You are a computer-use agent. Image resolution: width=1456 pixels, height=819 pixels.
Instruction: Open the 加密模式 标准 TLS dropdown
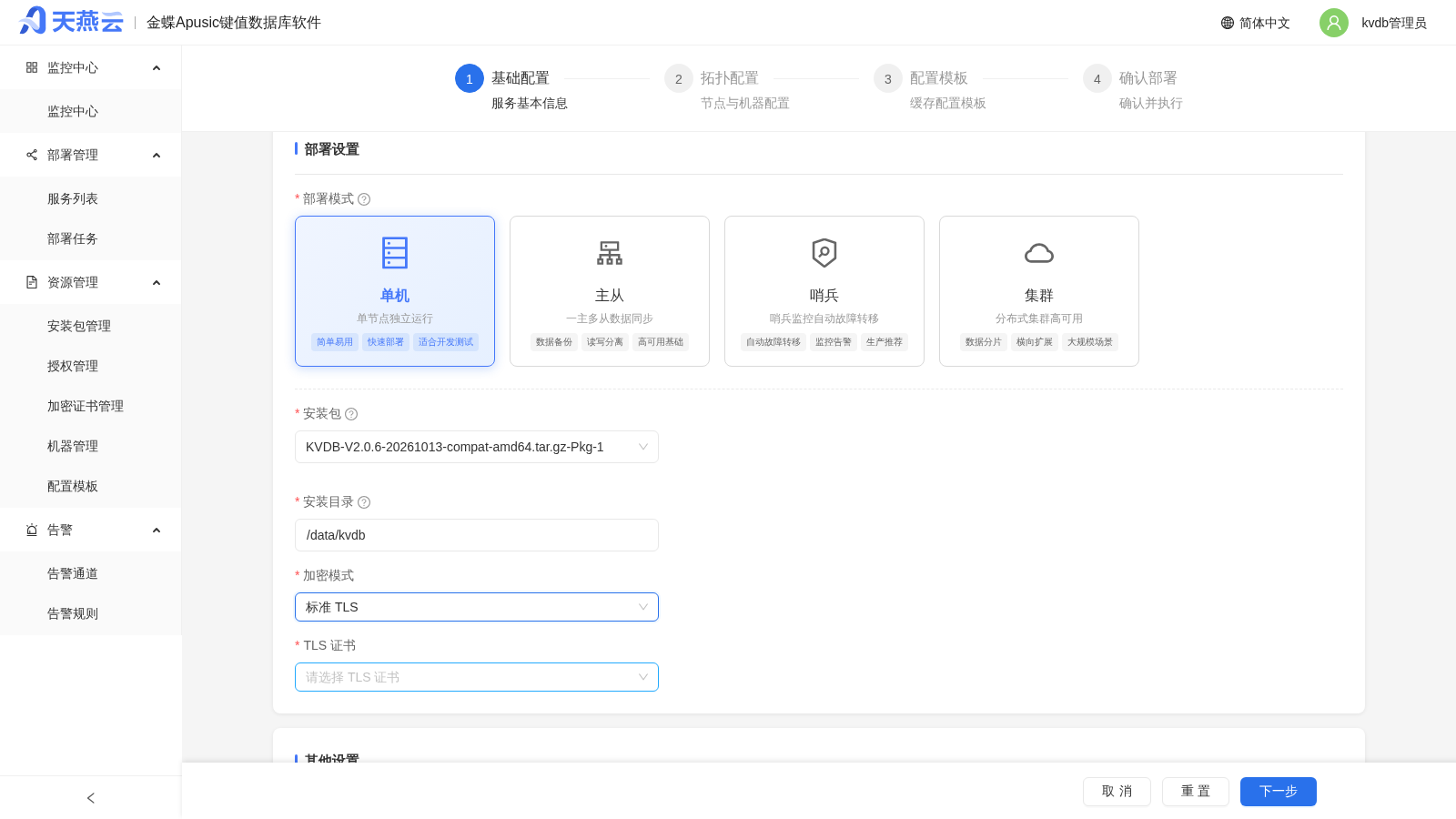click(x=477, y=607)
